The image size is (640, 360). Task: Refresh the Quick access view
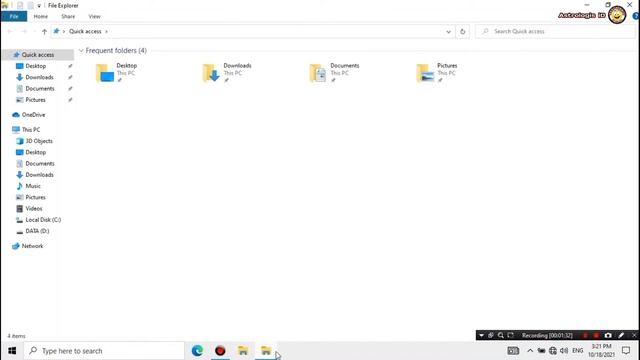(x=462, y=31)
